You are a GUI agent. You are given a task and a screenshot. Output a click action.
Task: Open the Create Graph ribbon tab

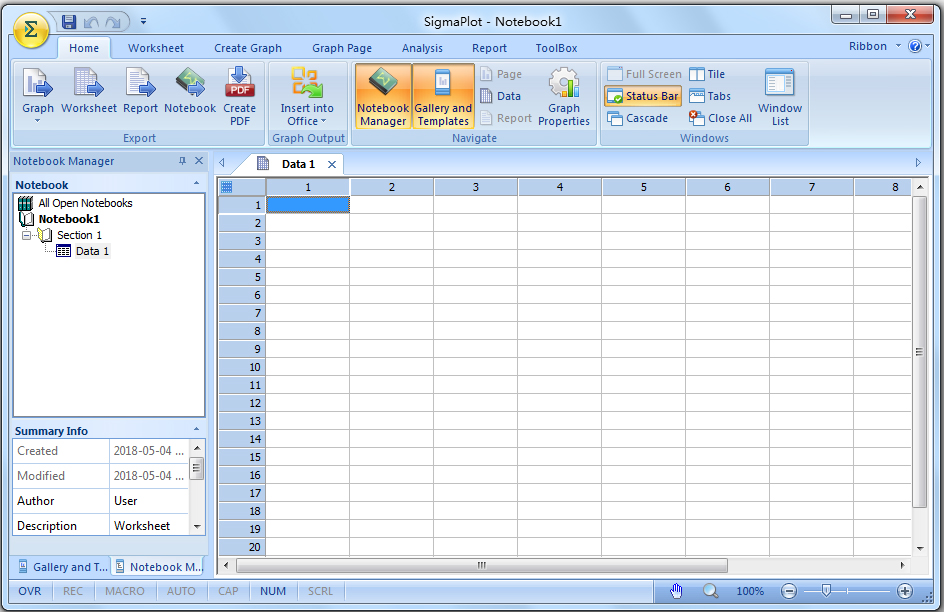tap(248, 48)
